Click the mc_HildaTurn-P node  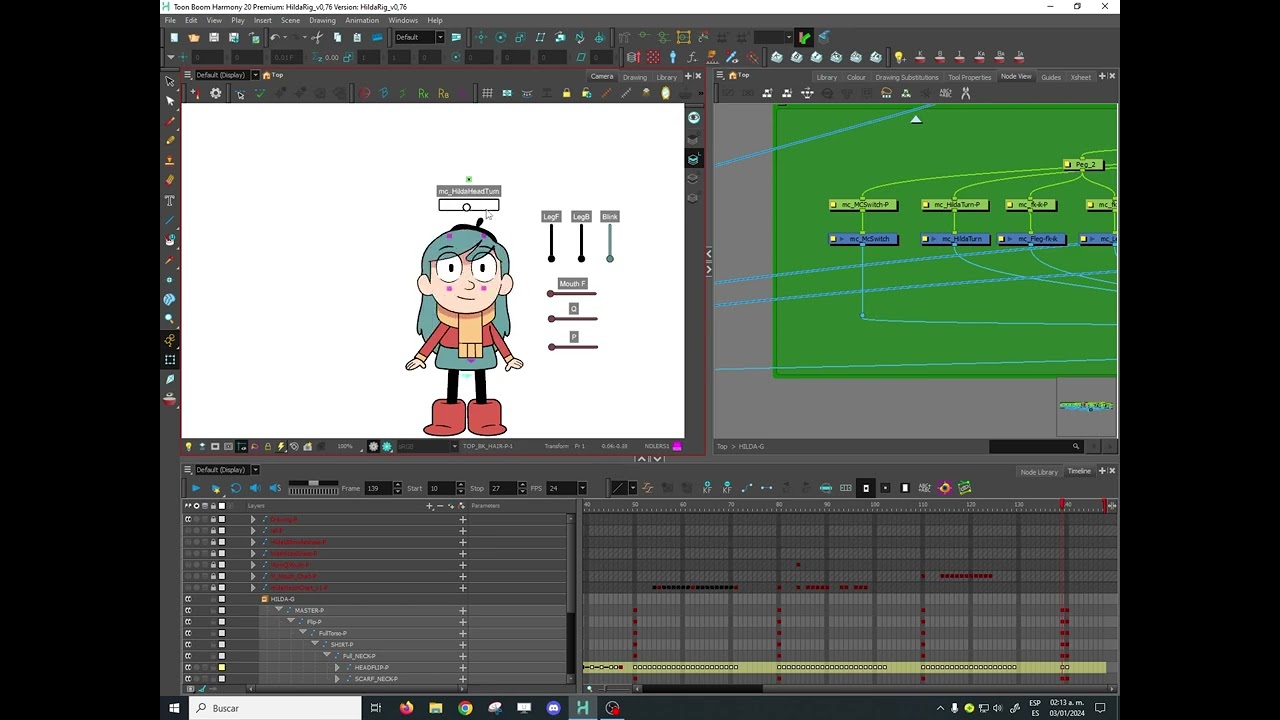tap(956, 205)
